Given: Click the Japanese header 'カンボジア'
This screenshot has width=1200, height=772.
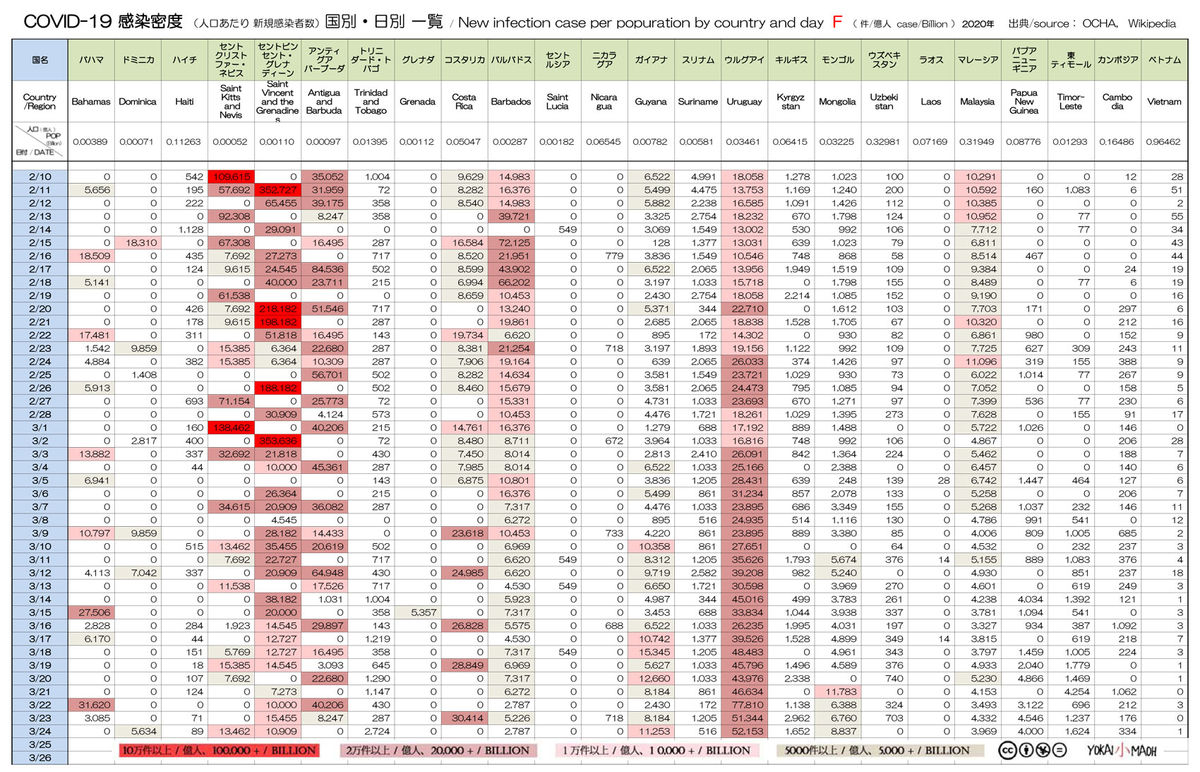Looking at the screenshot, I should point(1117,60).
